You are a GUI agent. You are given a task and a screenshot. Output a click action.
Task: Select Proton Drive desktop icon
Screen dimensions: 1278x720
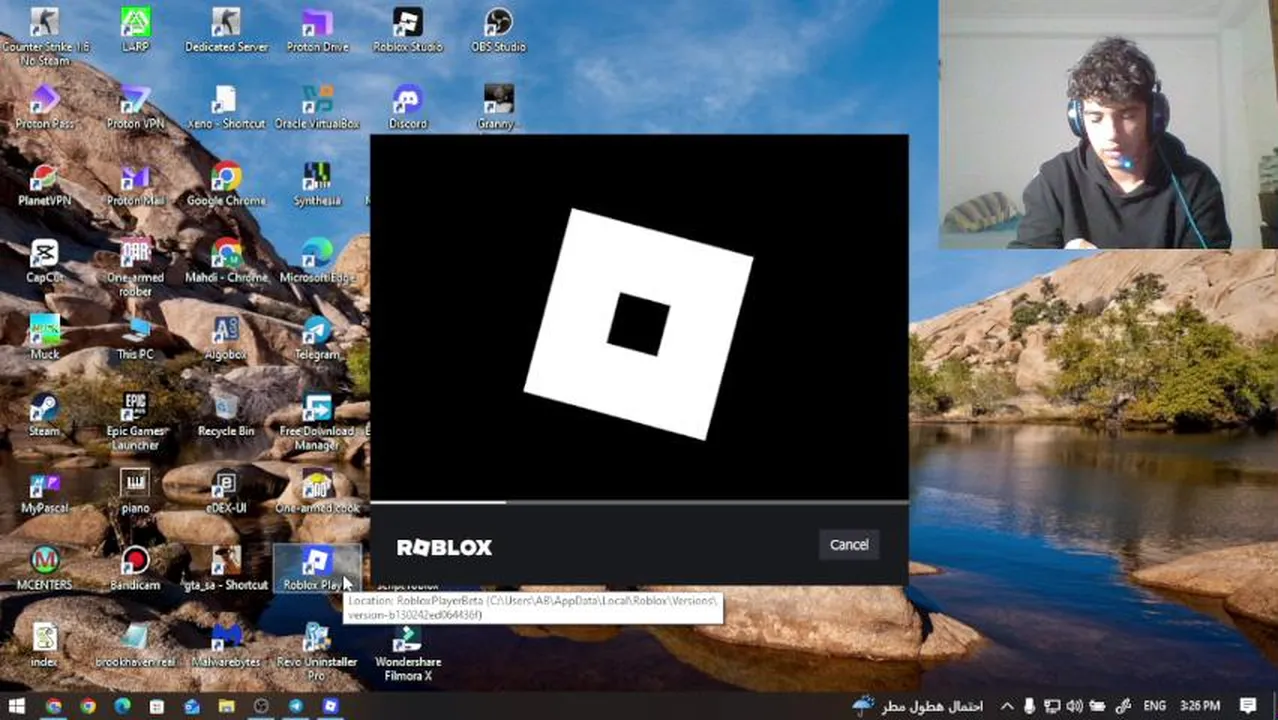[x=317, y=30]
